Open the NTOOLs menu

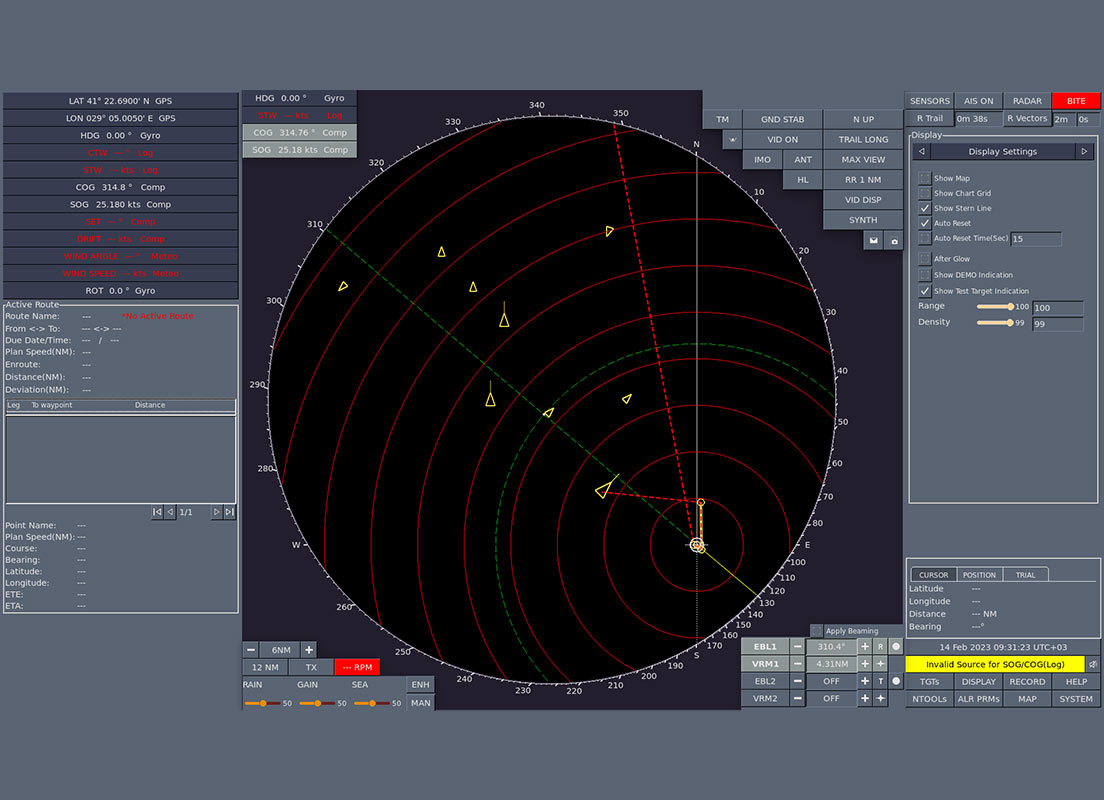[929, 699]
